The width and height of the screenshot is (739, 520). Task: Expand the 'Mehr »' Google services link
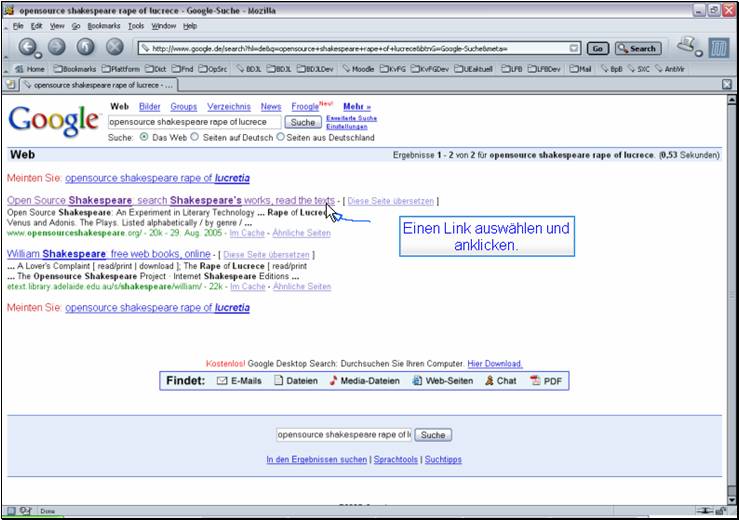(x=356, y=106)
